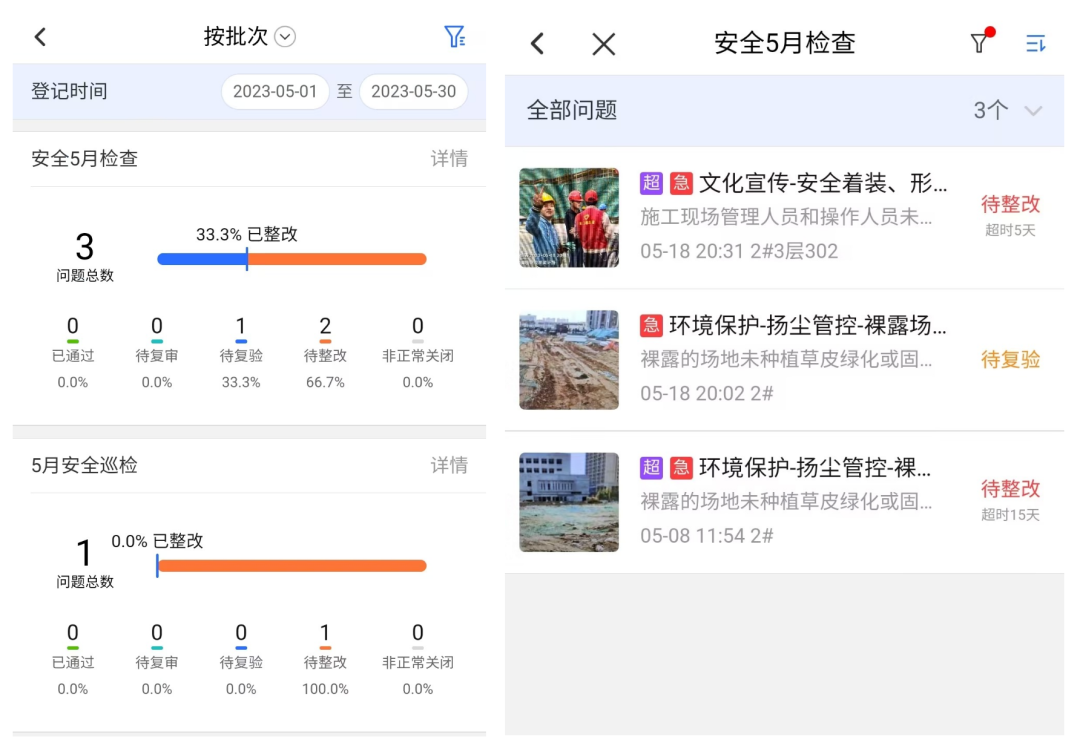Go back from 安全5月检查 page
This screenshot has width=1080, height=754.
click(537, 43)
